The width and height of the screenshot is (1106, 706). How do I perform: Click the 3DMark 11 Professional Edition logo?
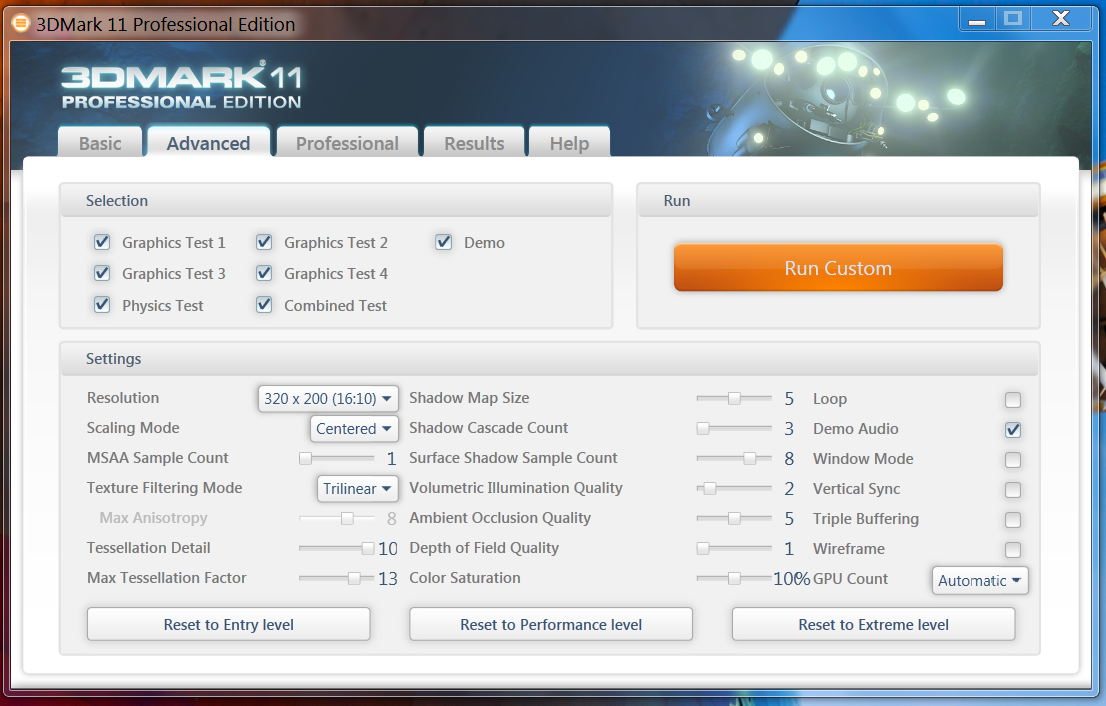(x=181, y=85)
